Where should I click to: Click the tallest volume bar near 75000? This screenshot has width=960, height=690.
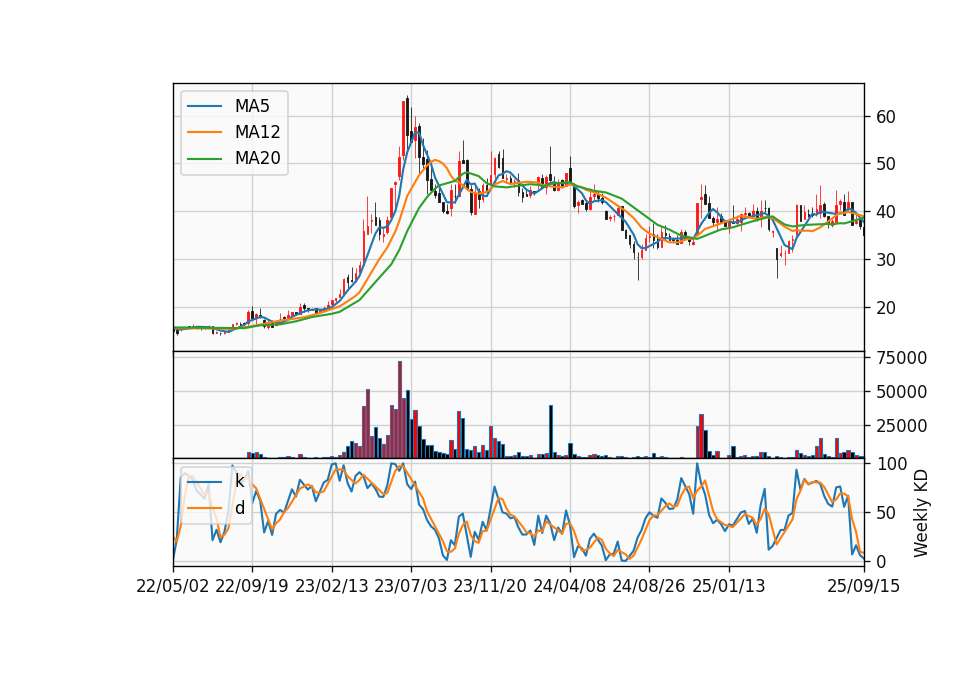point(400,410)
